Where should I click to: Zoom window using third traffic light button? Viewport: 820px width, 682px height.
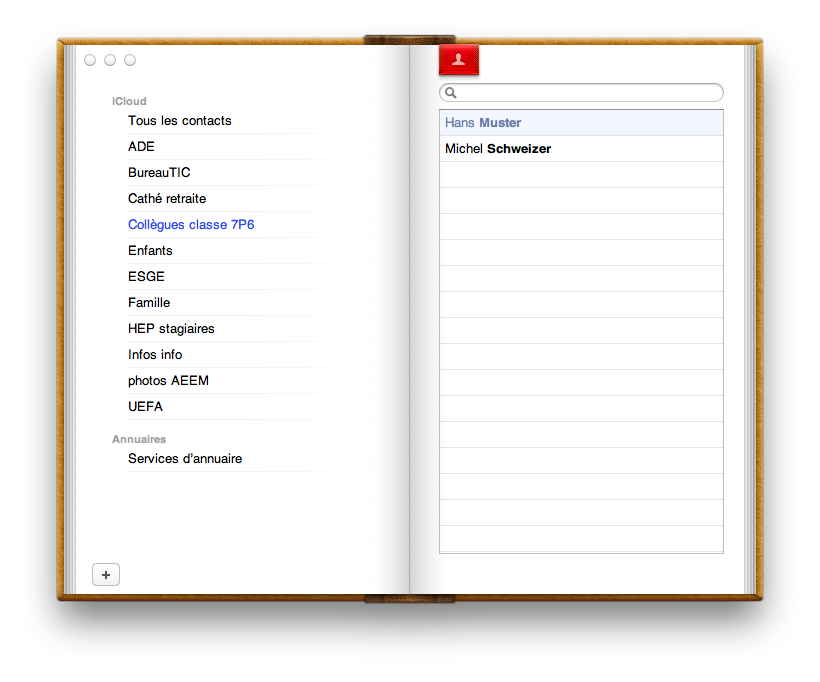(x=130, y=60)
